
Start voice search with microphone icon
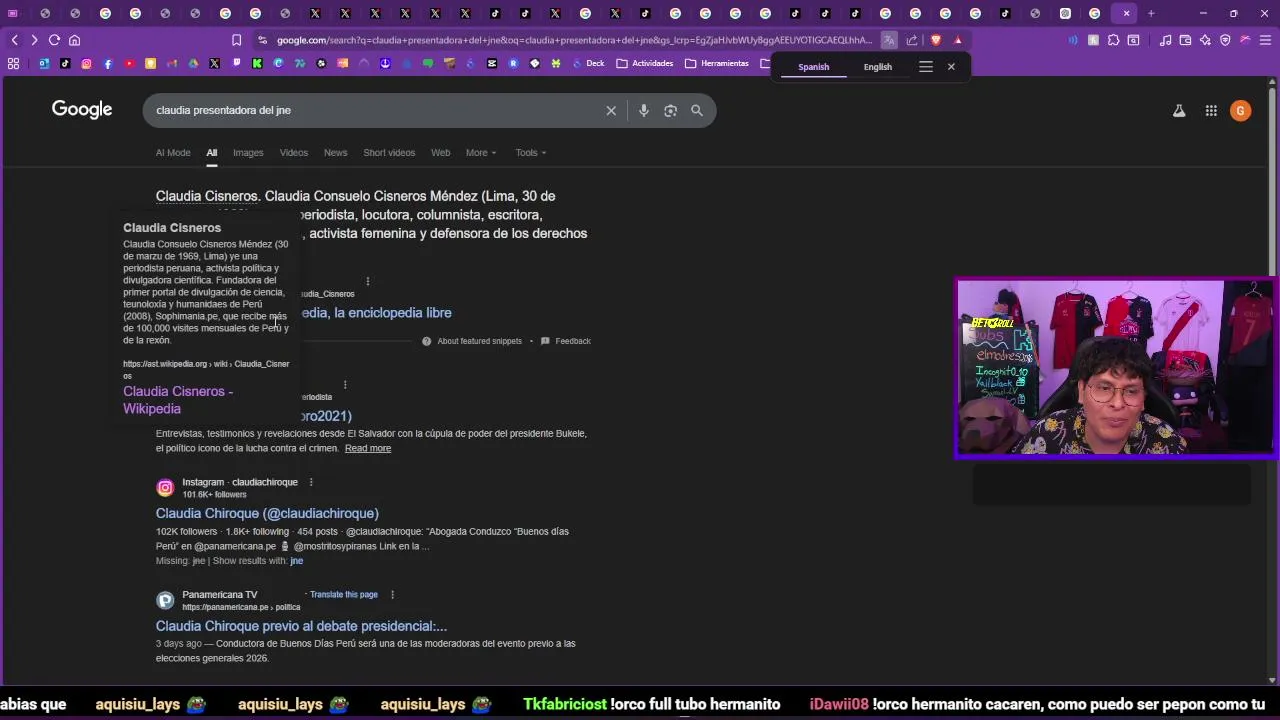click(x=644, y=110)
